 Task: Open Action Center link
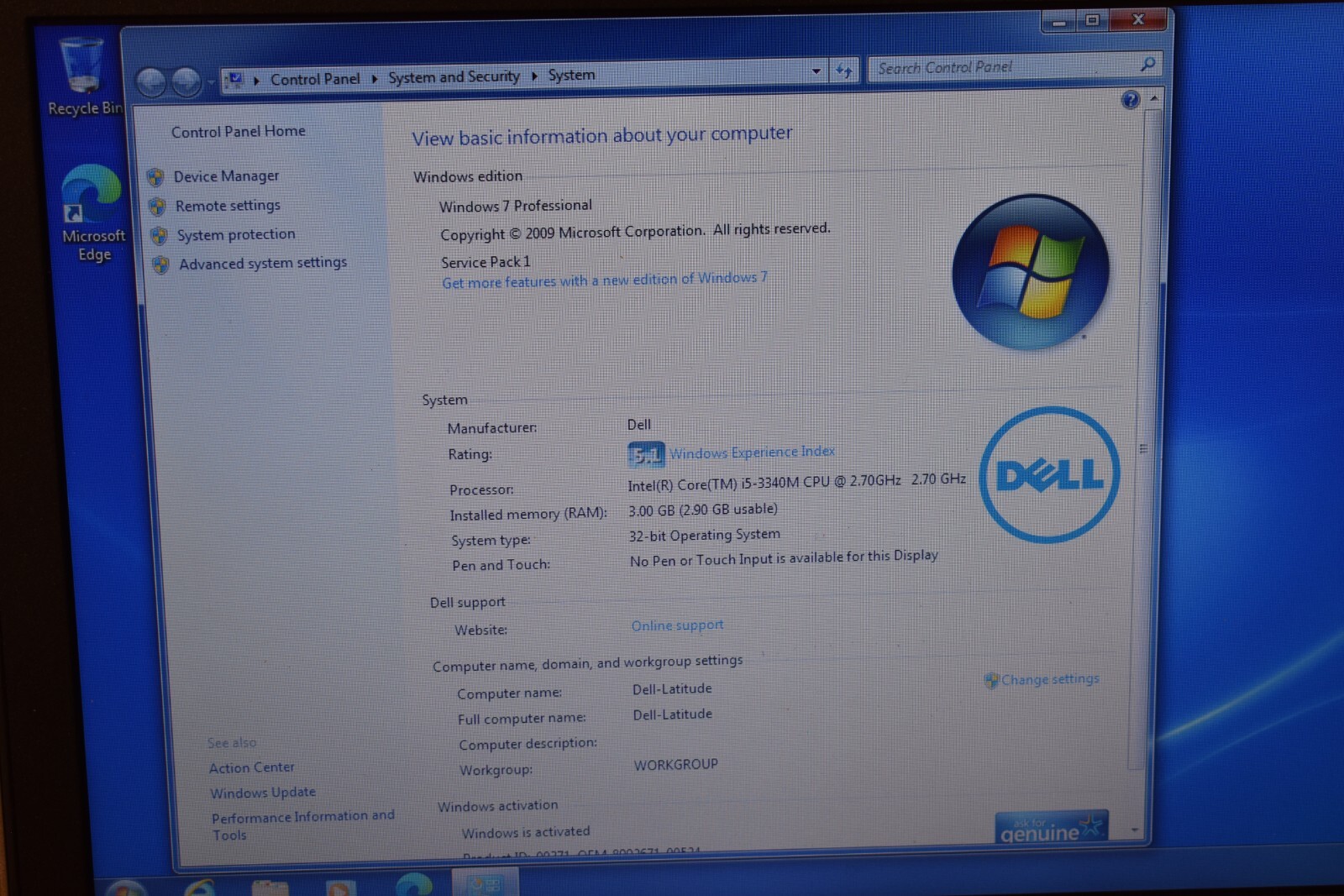coord(252,768)
